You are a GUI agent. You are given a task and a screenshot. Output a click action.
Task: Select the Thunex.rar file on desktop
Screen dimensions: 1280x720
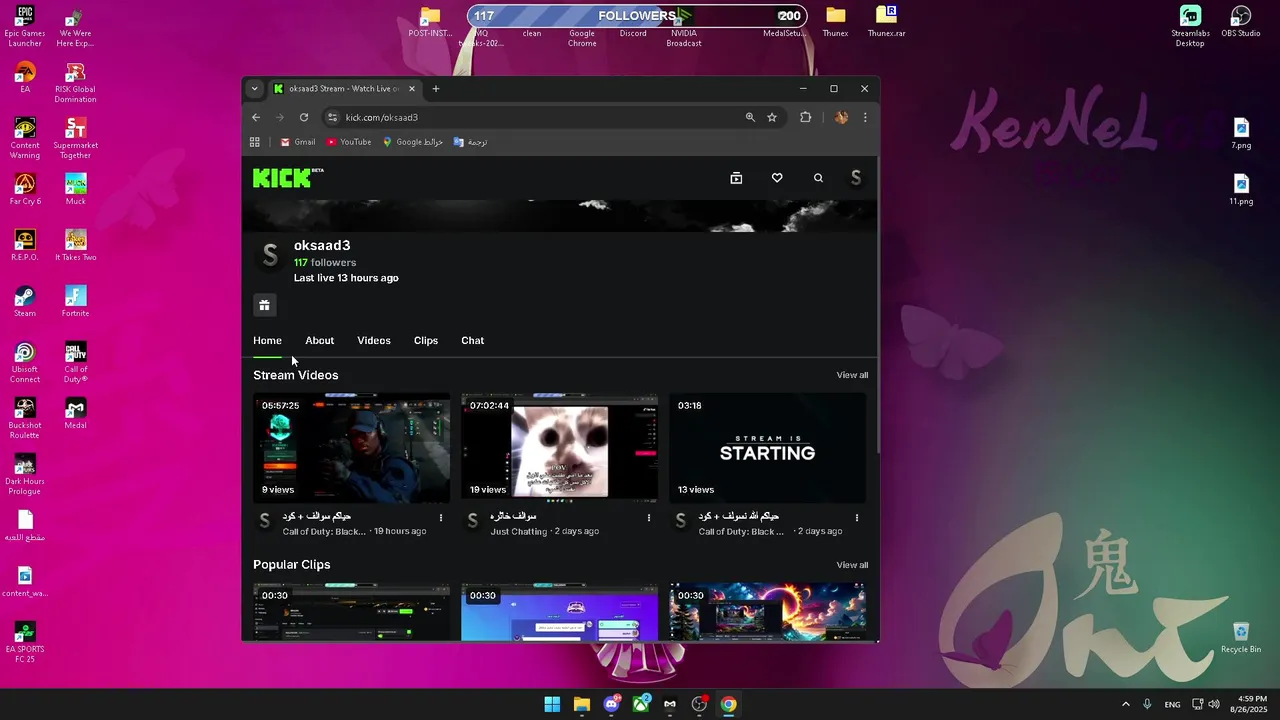tap(886, 21)
